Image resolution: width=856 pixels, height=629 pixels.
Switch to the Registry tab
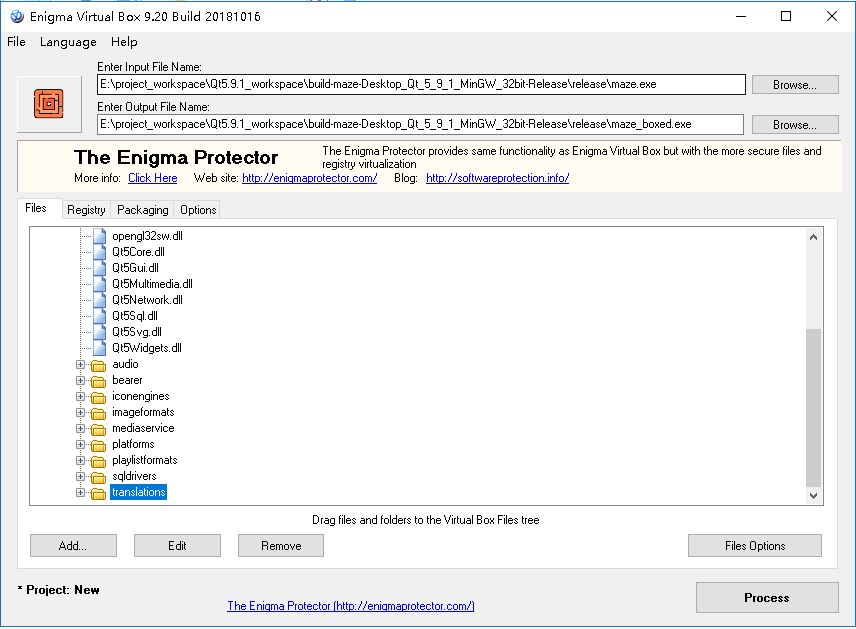pos(86,210)
